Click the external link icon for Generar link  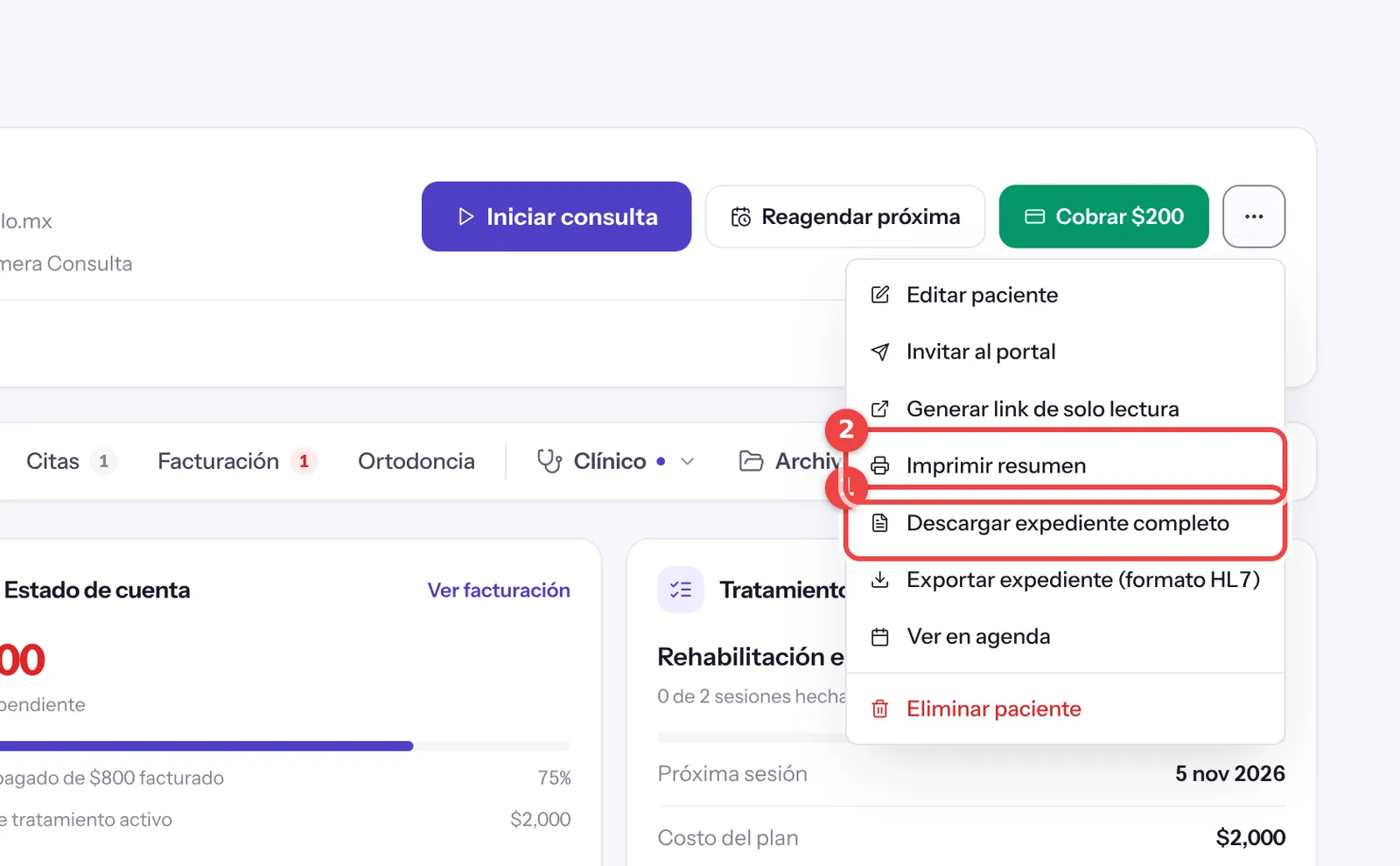tap(880, 409)
